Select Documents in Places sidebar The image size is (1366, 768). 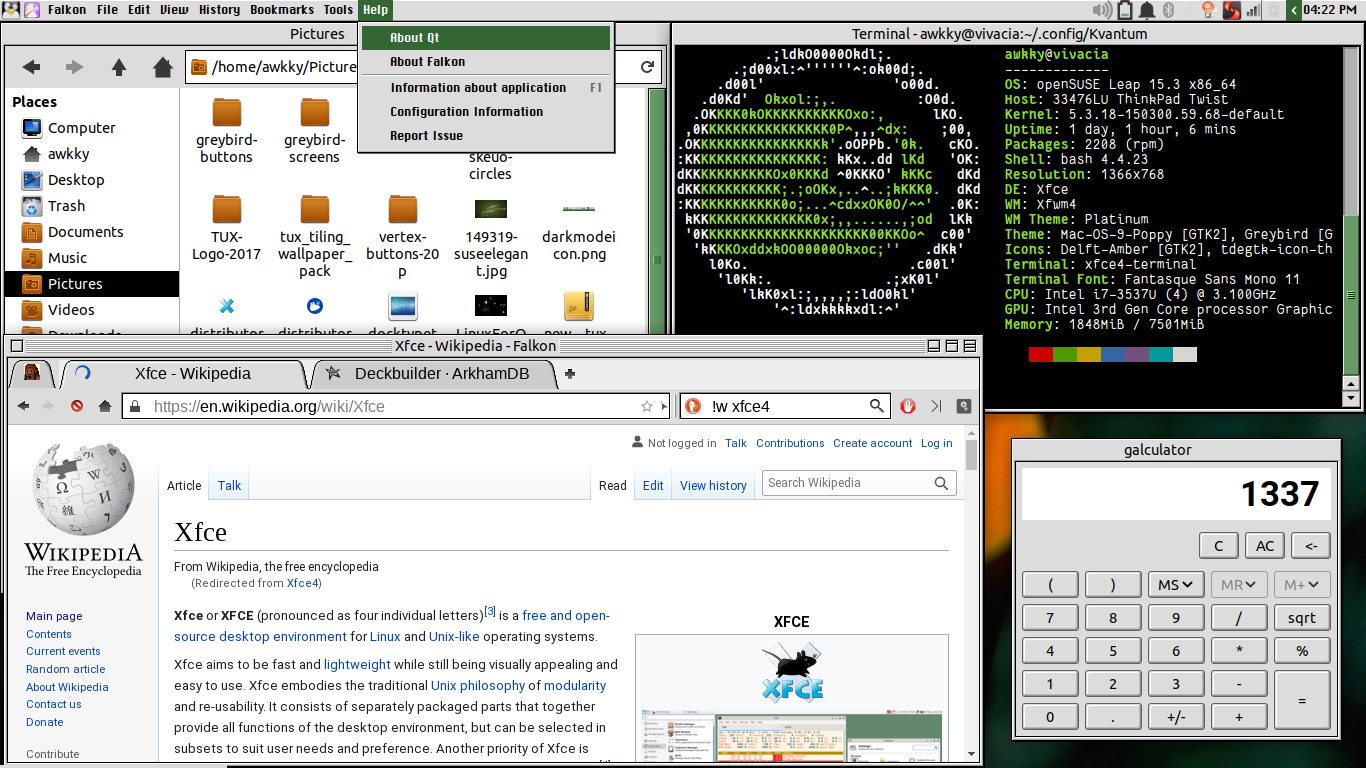(x=92, y=232)
